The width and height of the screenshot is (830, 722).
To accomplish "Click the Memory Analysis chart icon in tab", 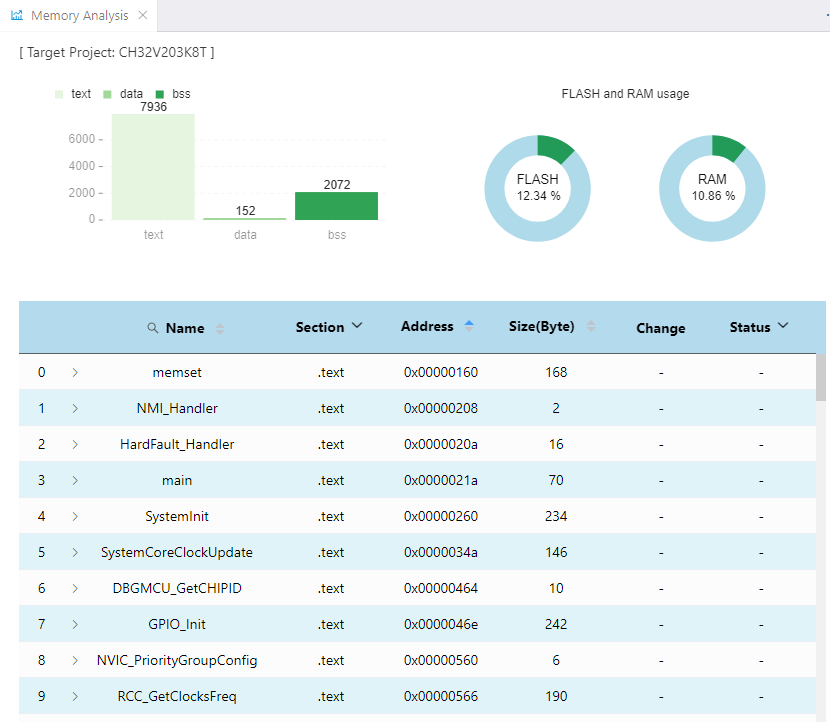I will tap(17, 15).
